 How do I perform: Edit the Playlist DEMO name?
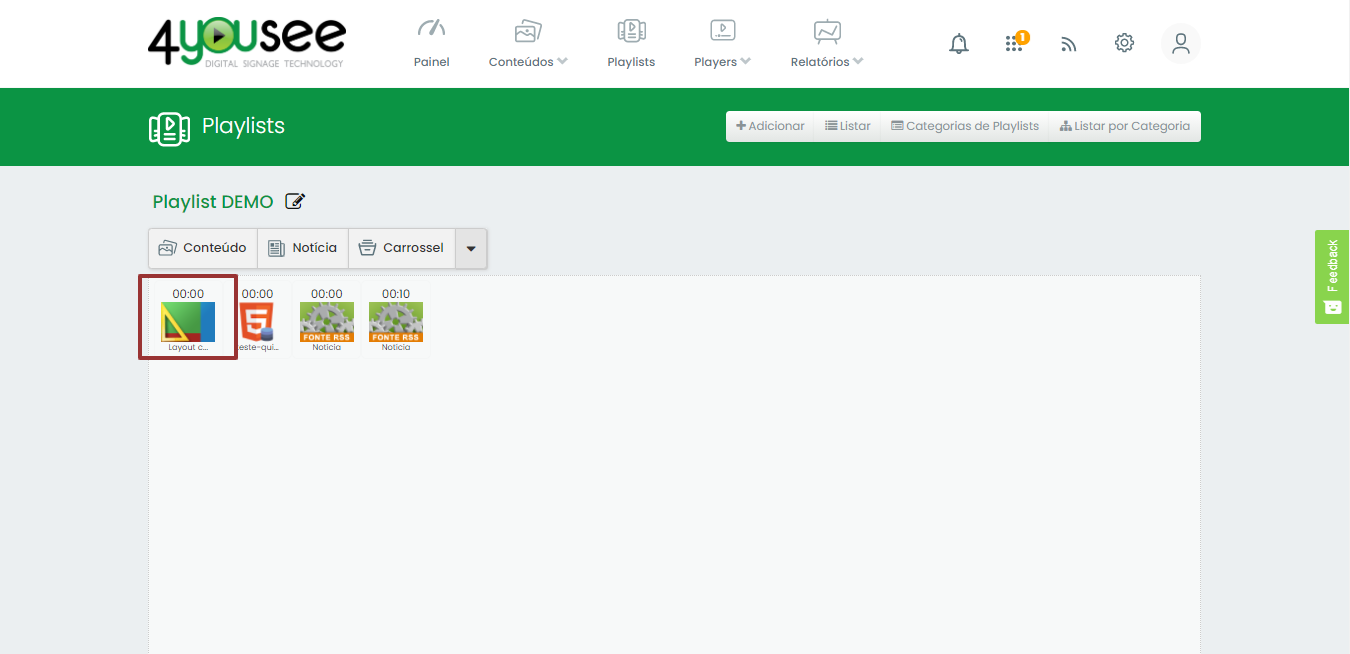(x=295, y=201)
